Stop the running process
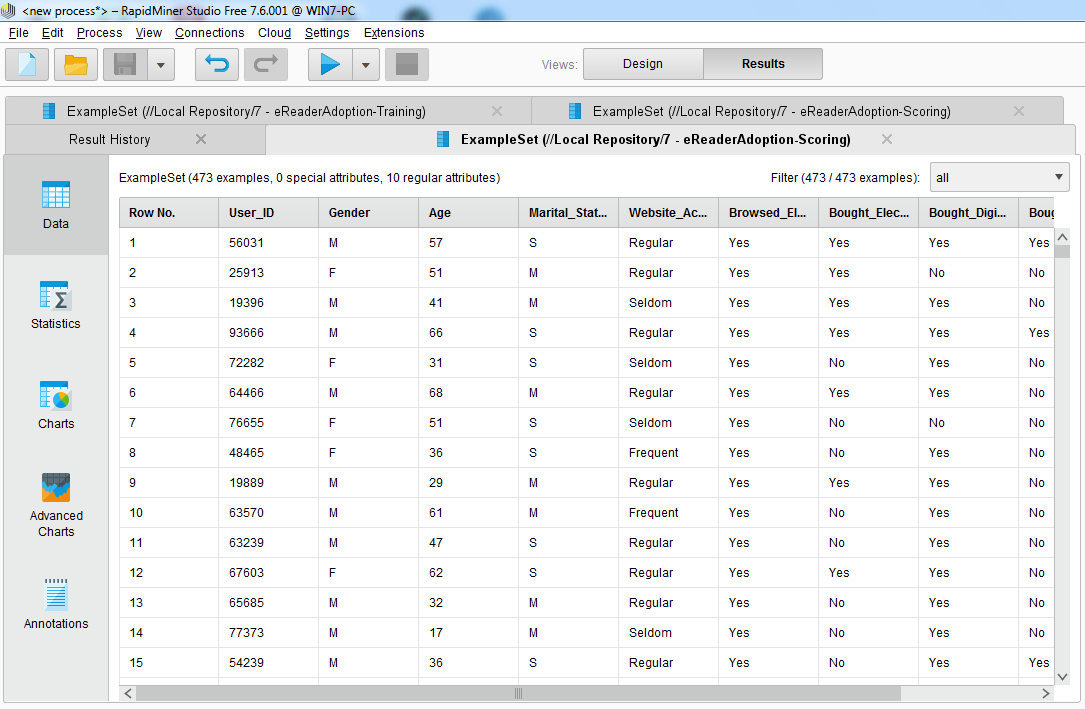 click(x=407, y=64)
